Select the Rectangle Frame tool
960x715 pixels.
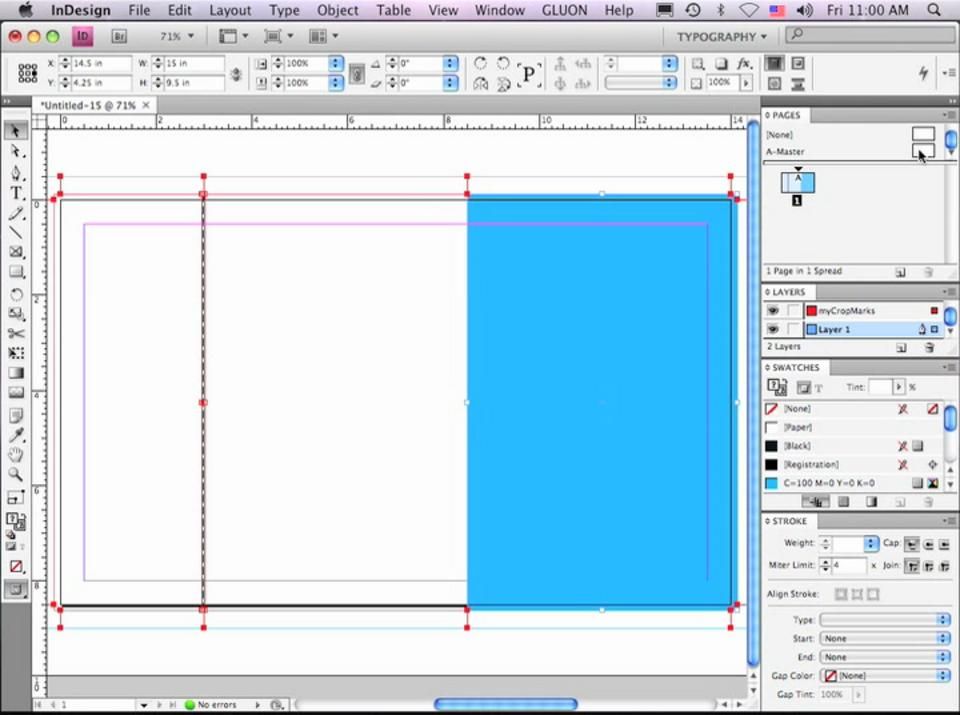click(x=16, y=252)
